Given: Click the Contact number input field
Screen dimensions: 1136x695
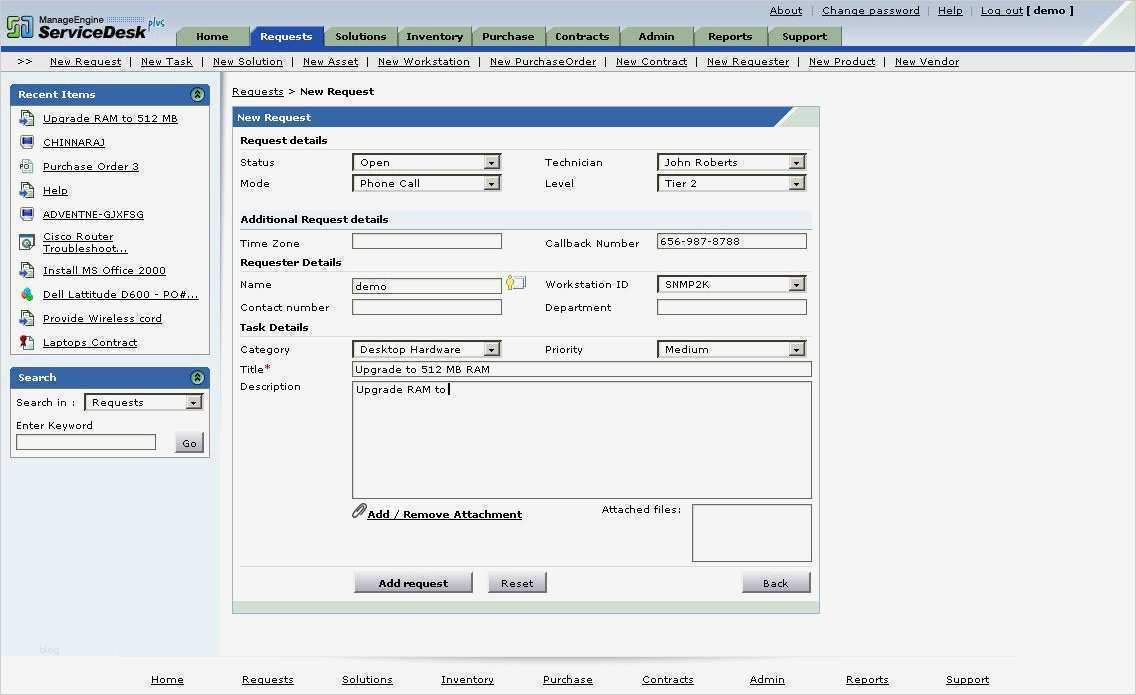Looking at the screenshot, I should tap(427, 307).
